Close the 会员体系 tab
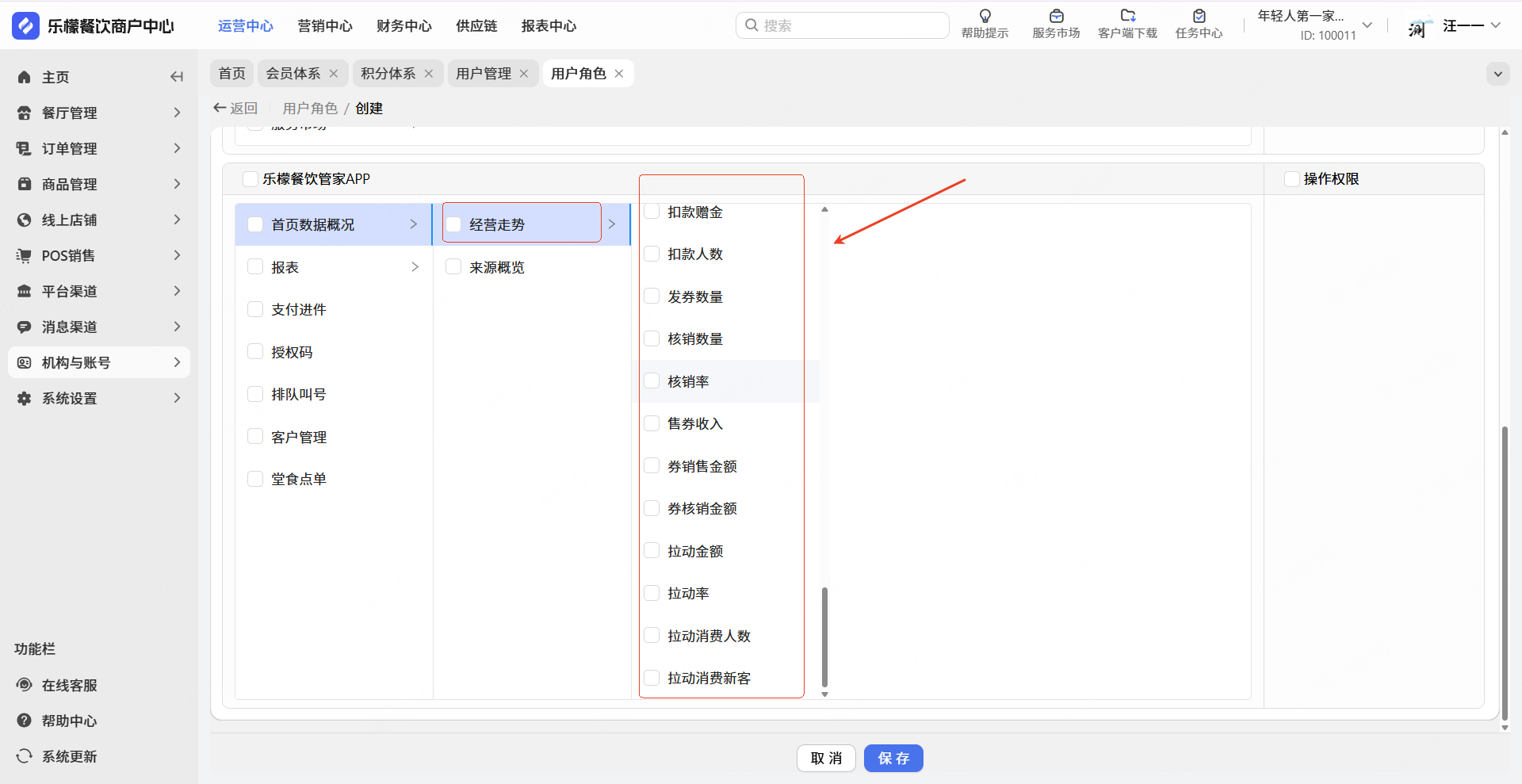Screen dimensions: 1522x784 click(x=334, y=74)
